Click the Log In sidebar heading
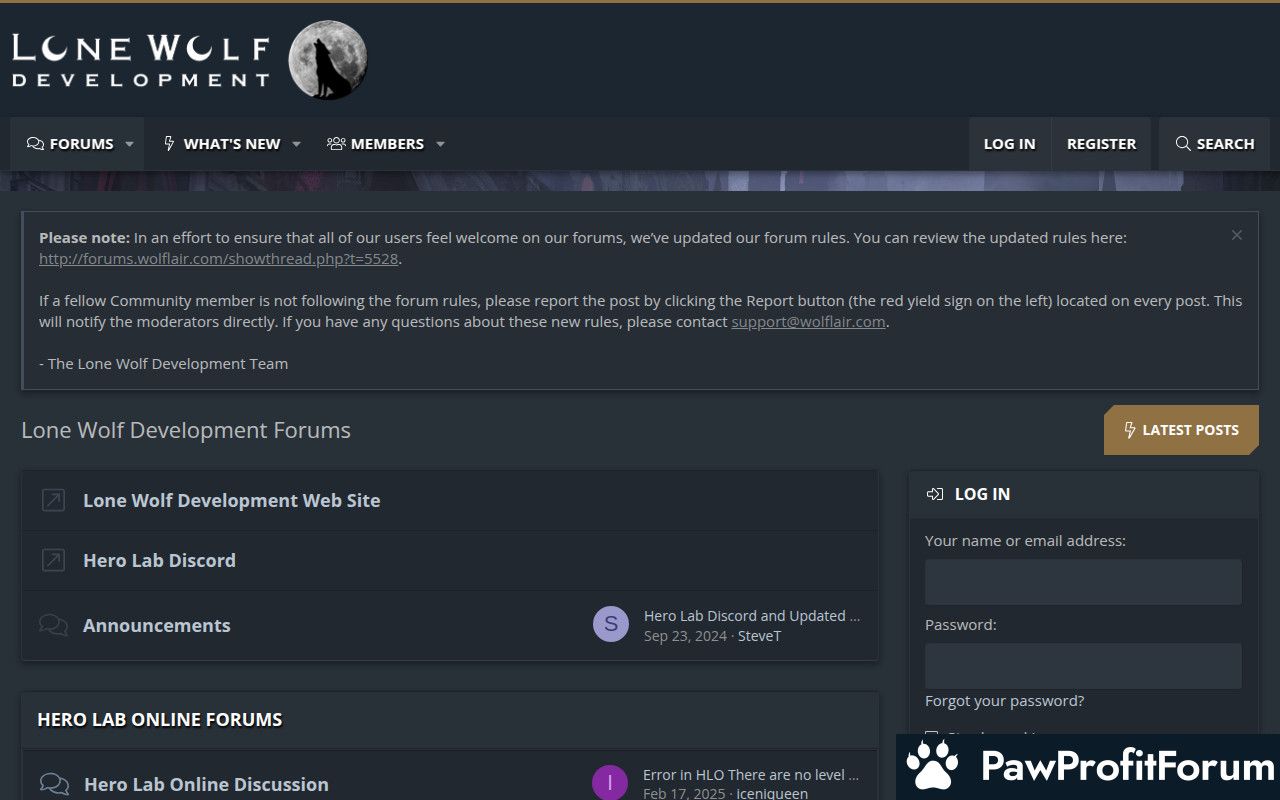Image resolution: width=1280 pixels, height=800 pixels. (982, 494)
